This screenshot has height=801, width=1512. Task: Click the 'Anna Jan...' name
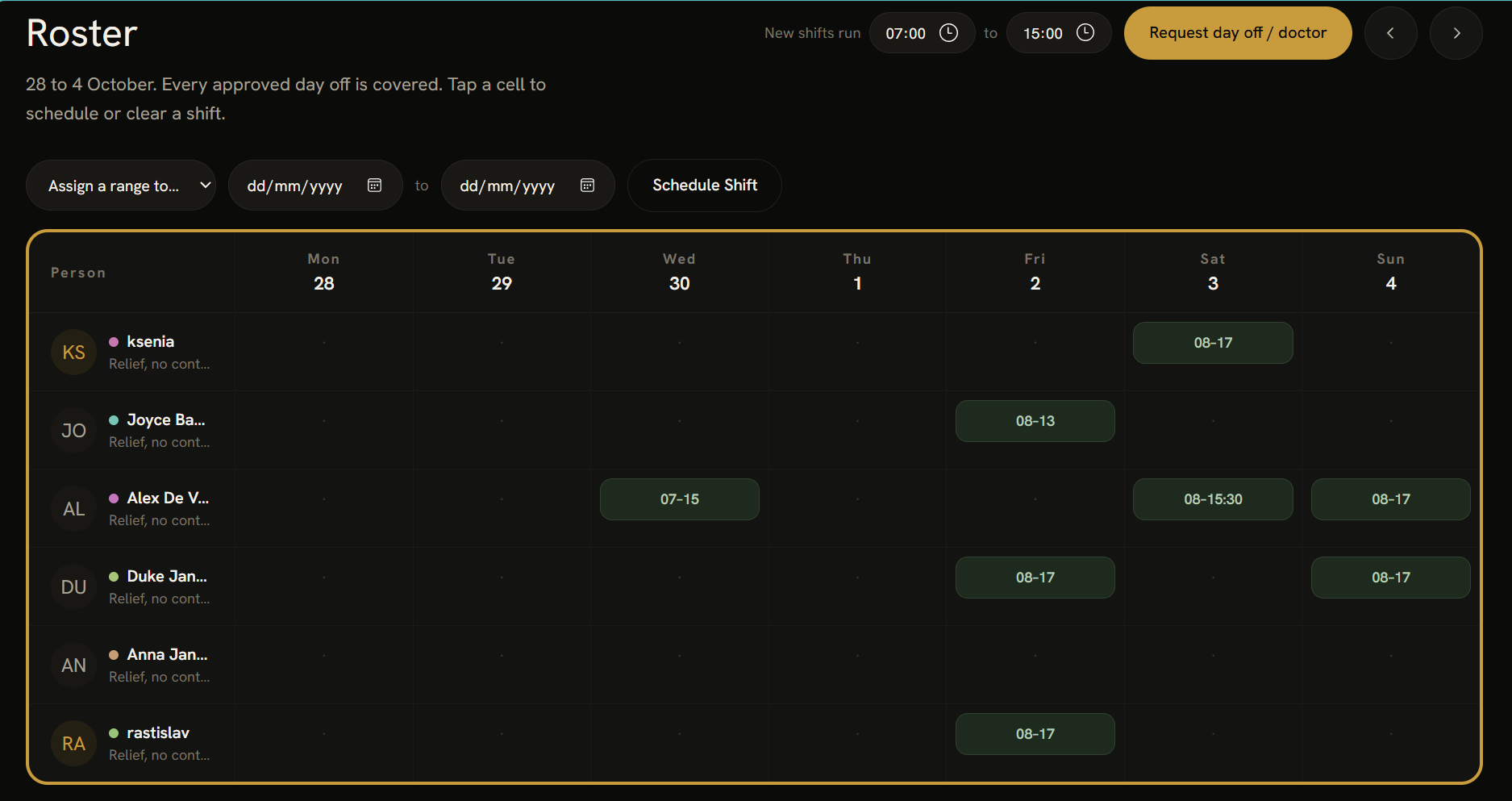167,654
